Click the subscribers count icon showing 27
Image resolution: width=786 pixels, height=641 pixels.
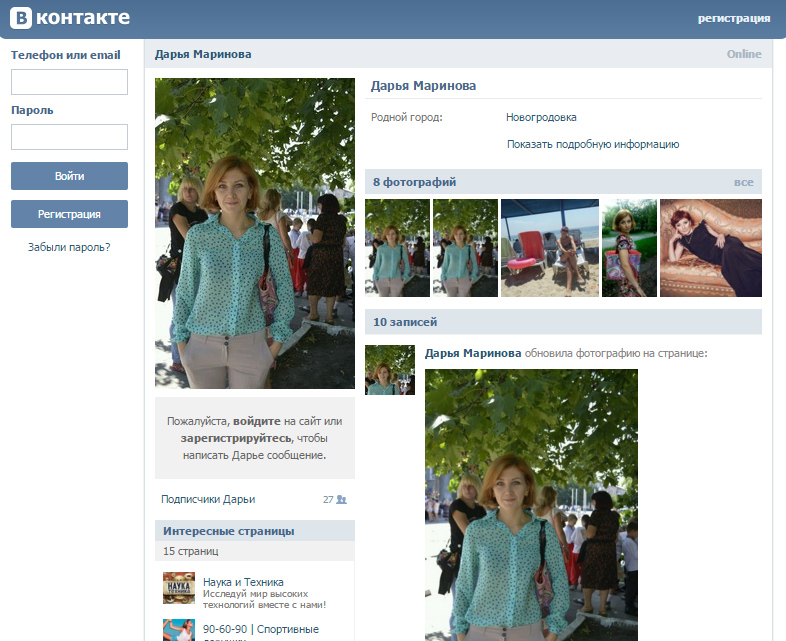[x=341, y=499]
